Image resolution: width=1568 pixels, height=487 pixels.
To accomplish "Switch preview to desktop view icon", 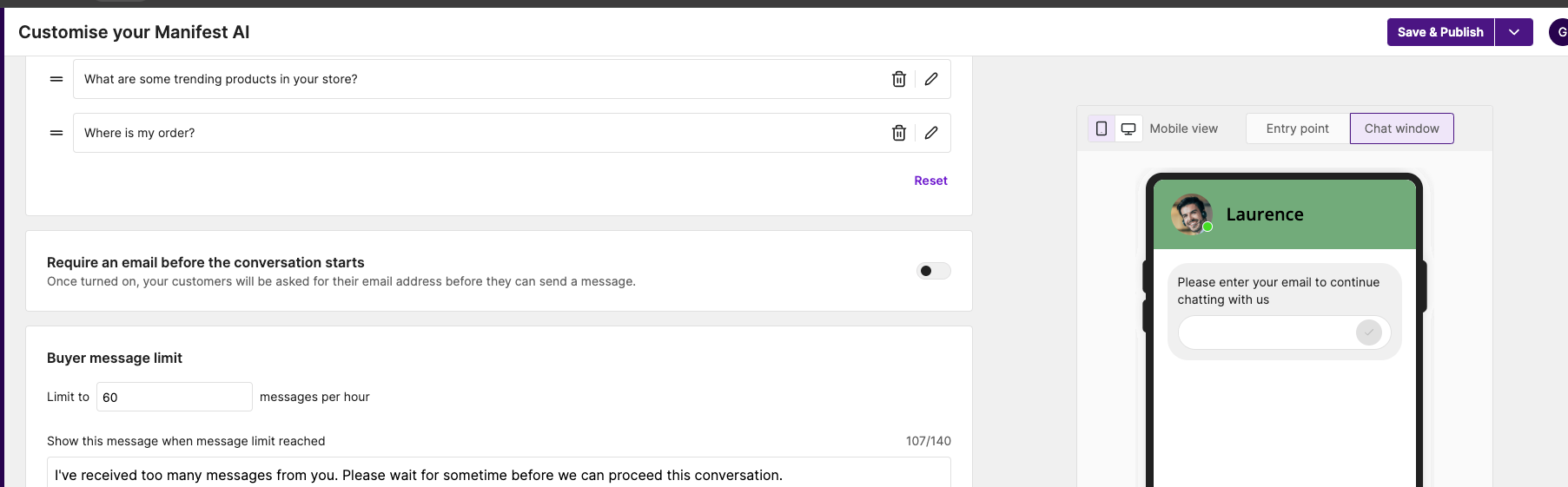I will tap(1128, 128).
